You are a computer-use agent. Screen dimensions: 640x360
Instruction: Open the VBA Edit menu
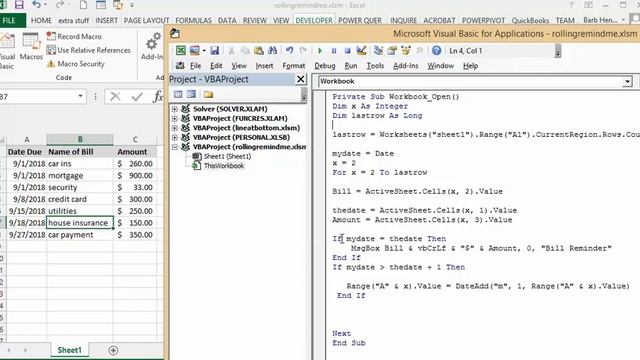point(216,66)
